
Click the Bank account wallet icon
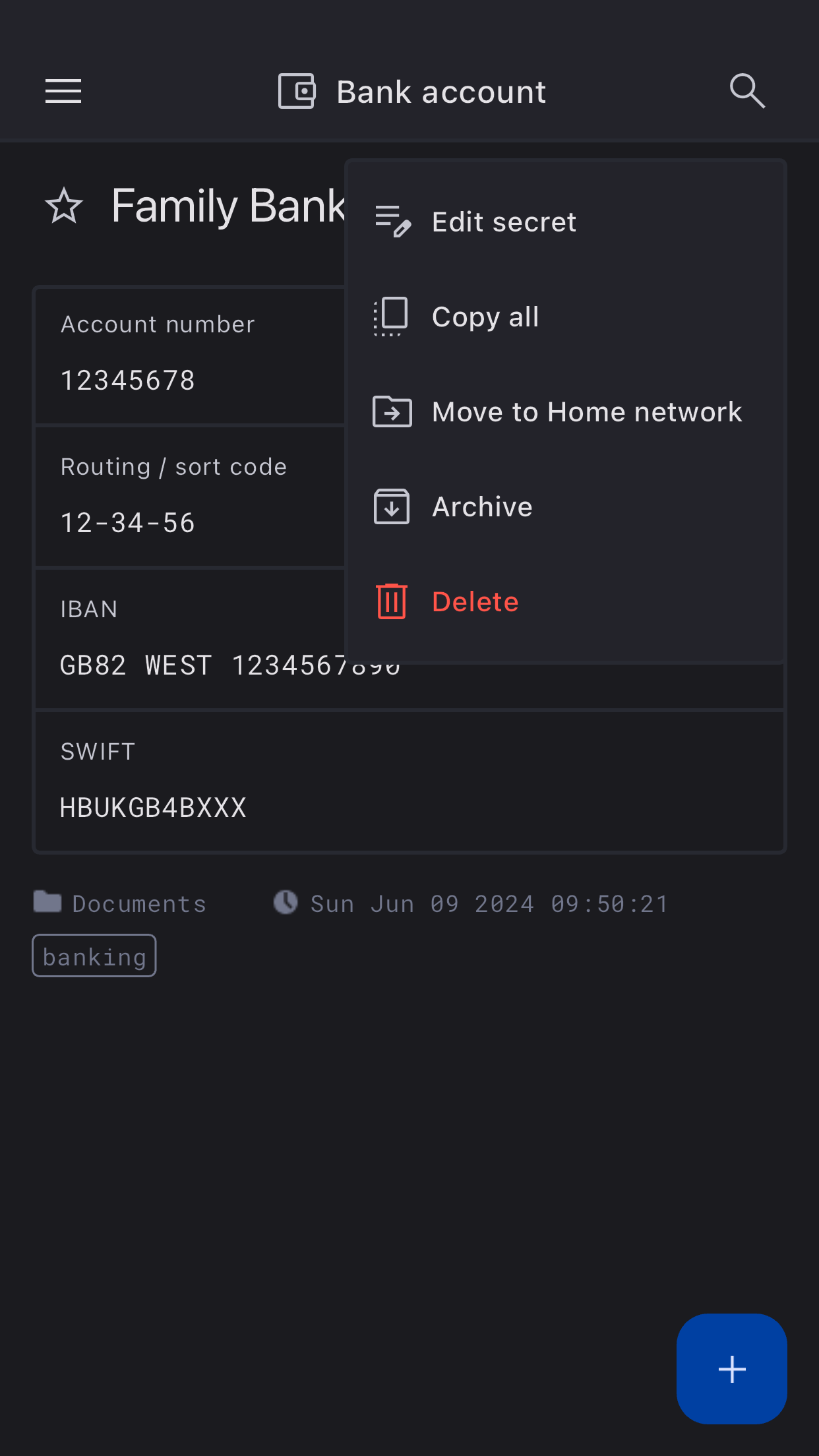tap(297, 91)
